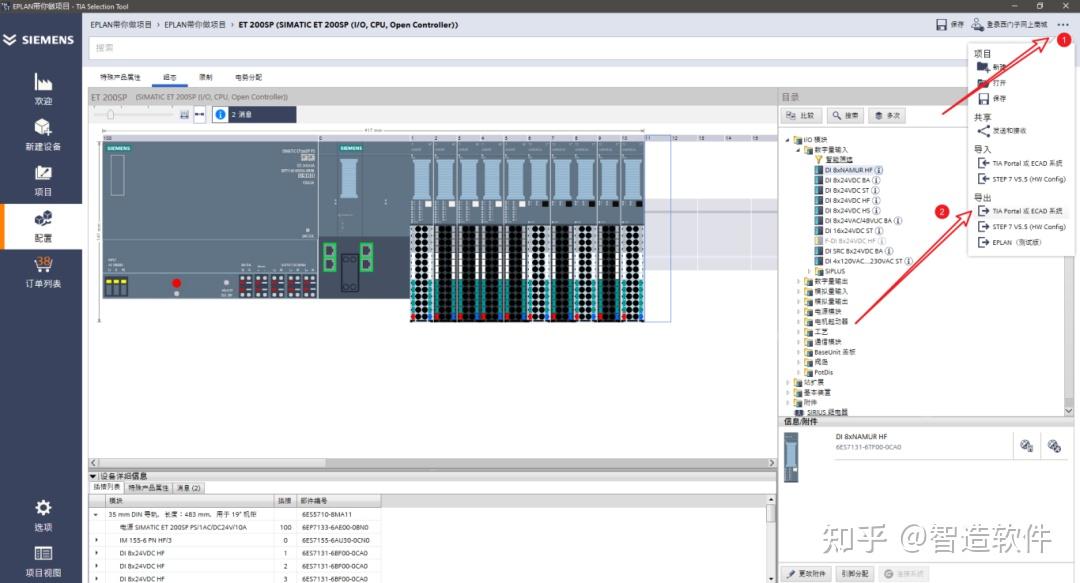Click the blue info messages icon
This screenshot has height=583, width=1080.
[x=221, y=115]
